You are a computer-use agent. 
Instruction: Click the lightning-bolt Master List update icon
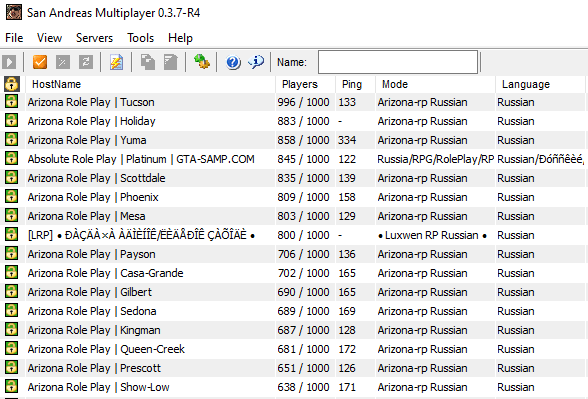click(116, 62)
